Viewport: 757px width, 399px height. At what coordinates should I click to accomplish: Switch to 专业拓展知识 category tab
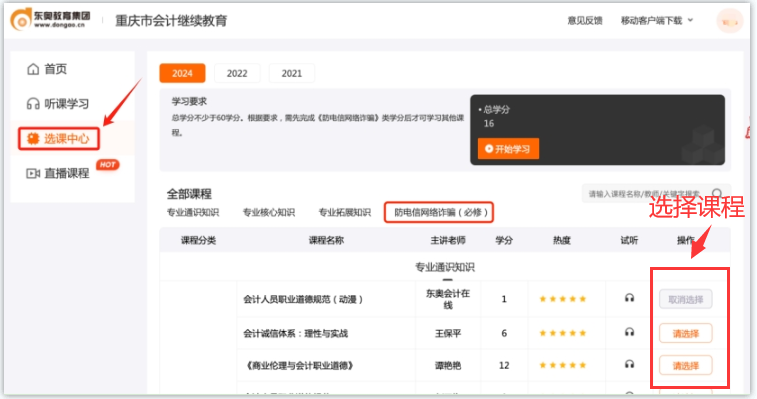pyautogui.click(x=345, y=213)
